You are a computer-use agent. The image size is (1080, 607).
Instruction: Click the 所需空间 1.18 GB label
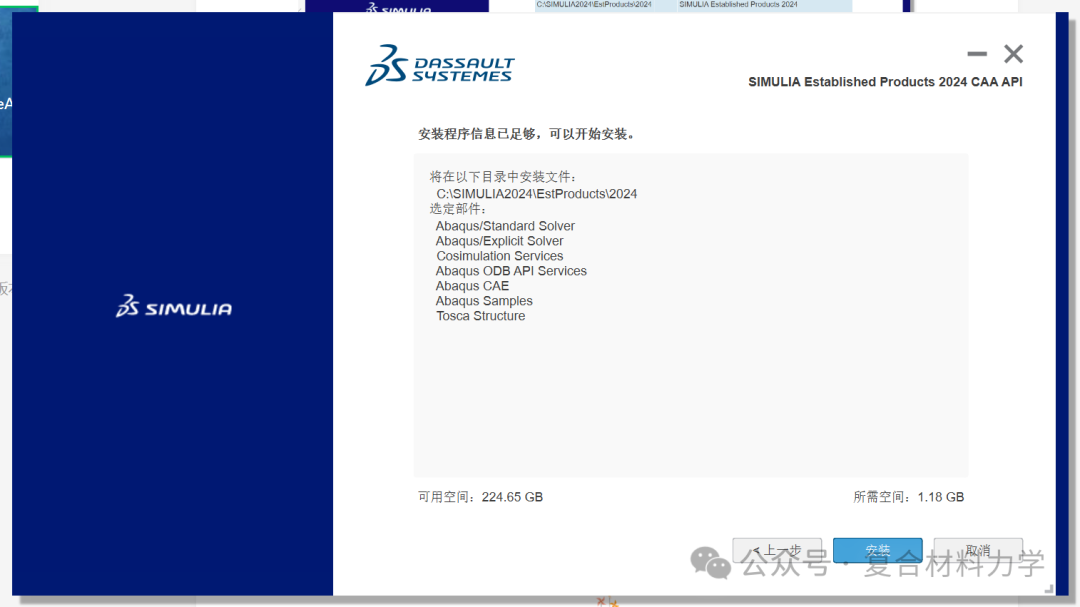908,497
